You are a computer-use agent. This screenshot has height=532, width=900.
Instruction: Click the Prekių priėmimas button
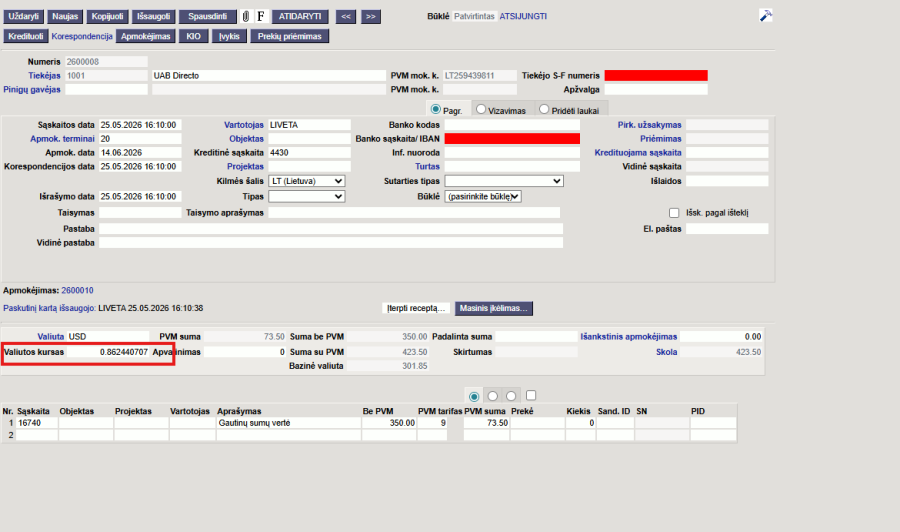point(289,36)
